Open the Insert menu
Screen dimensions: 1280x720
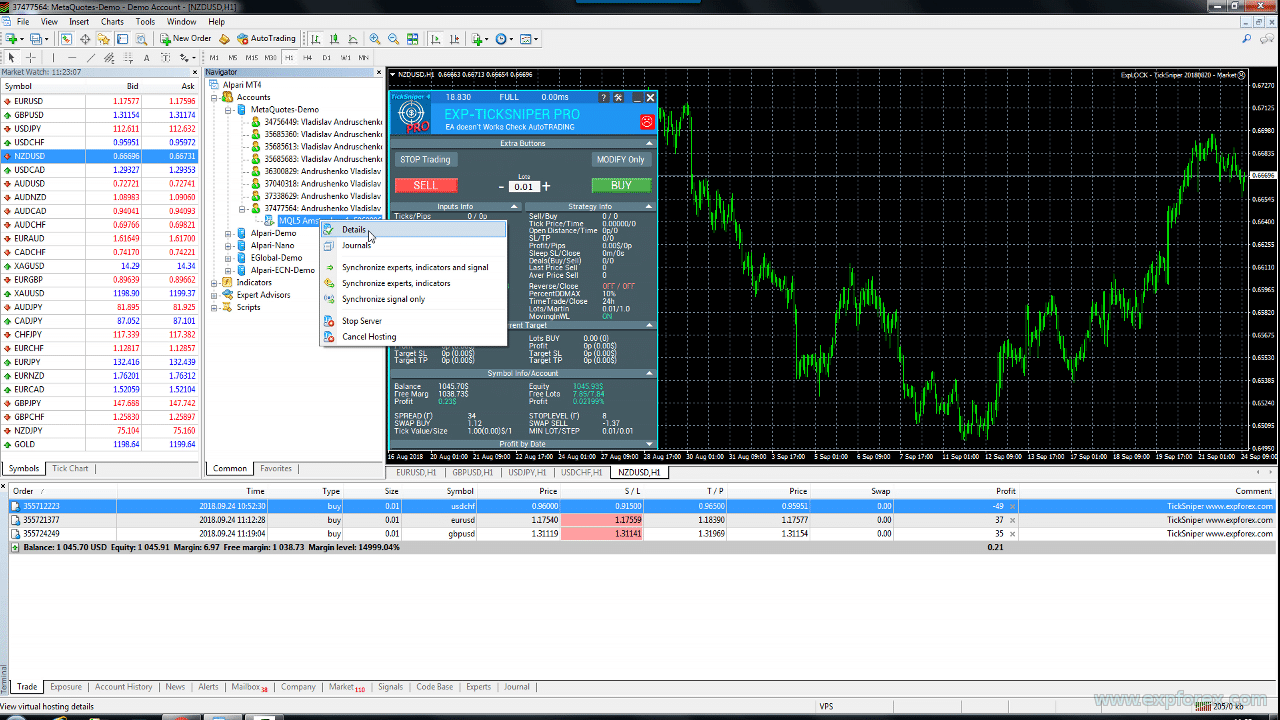coord(79,21)
